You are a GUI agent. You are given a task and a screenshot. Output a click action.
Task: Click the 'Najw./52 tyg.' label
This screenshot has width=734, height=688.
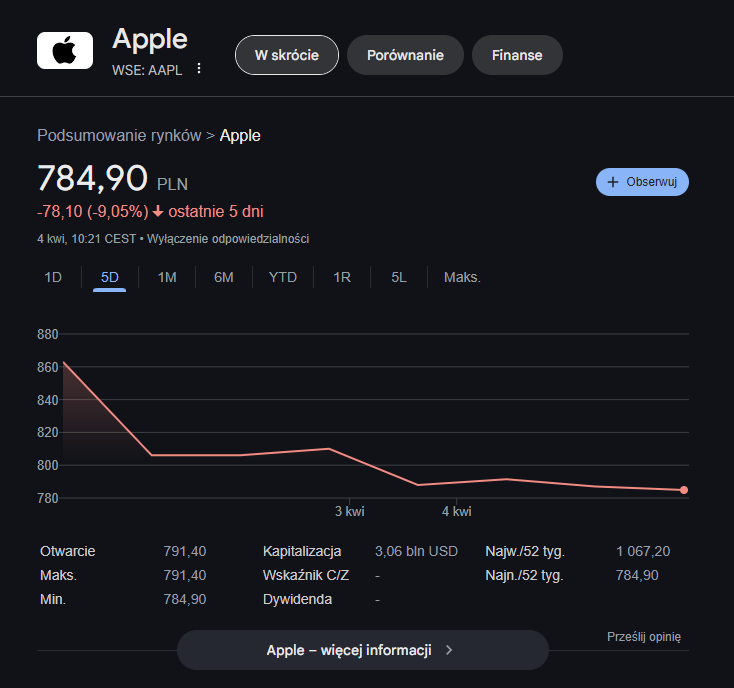pyautogui.click(x=525, y=551)
